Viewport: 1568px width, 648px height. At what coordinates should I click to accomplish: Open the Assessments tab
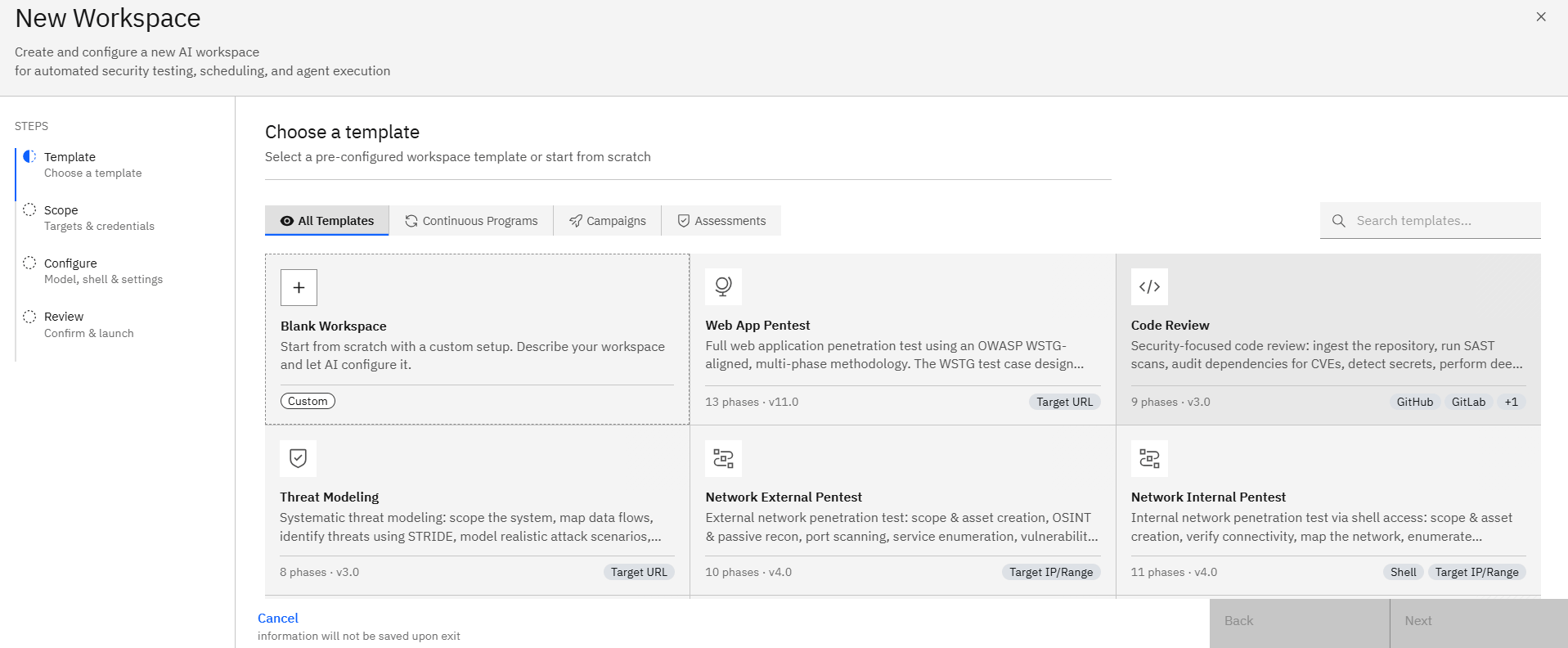721,221
